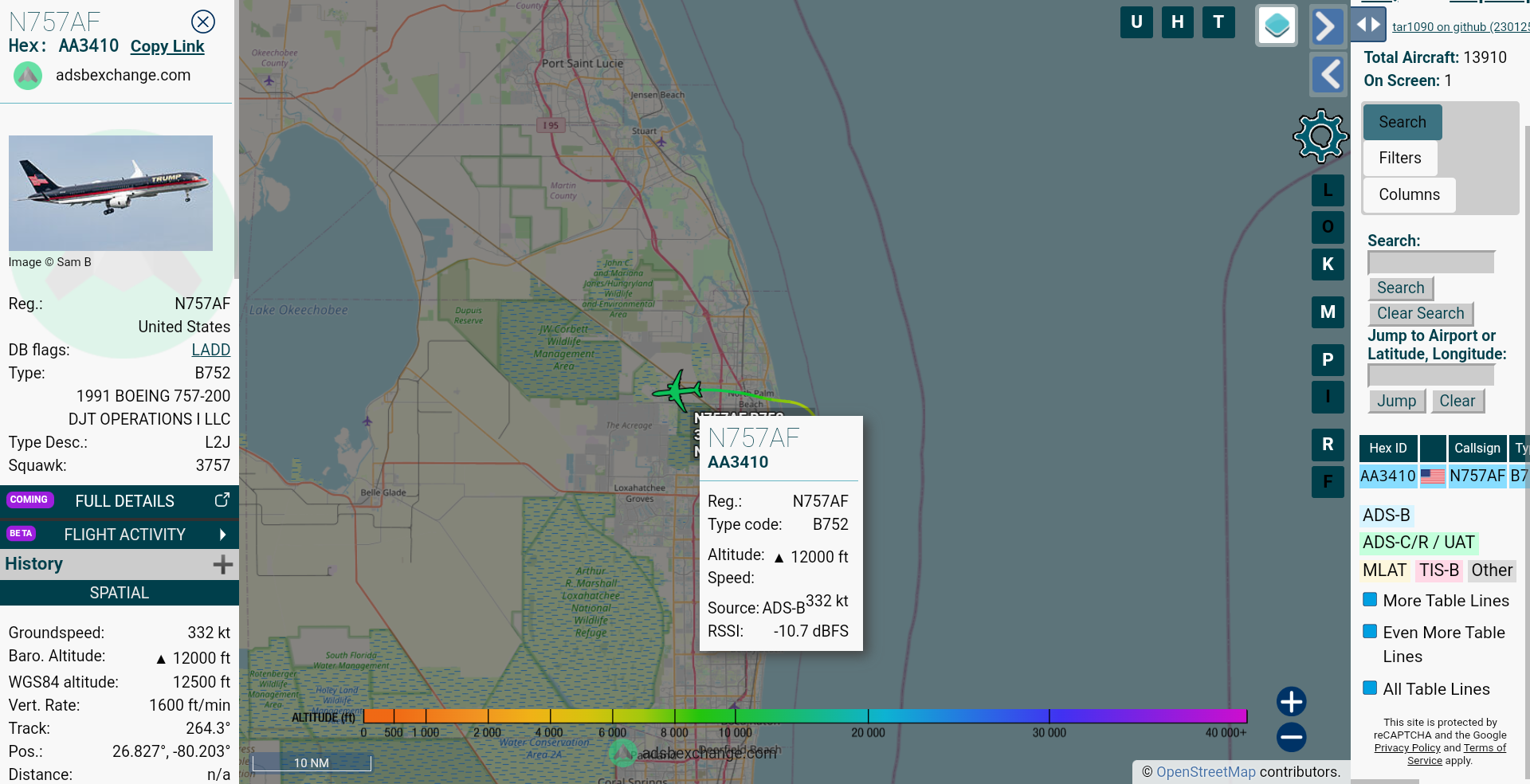The width and height of the screenshot is (1530, 784).
Task: Toggle the K map button
Action: click(1328, 265)
